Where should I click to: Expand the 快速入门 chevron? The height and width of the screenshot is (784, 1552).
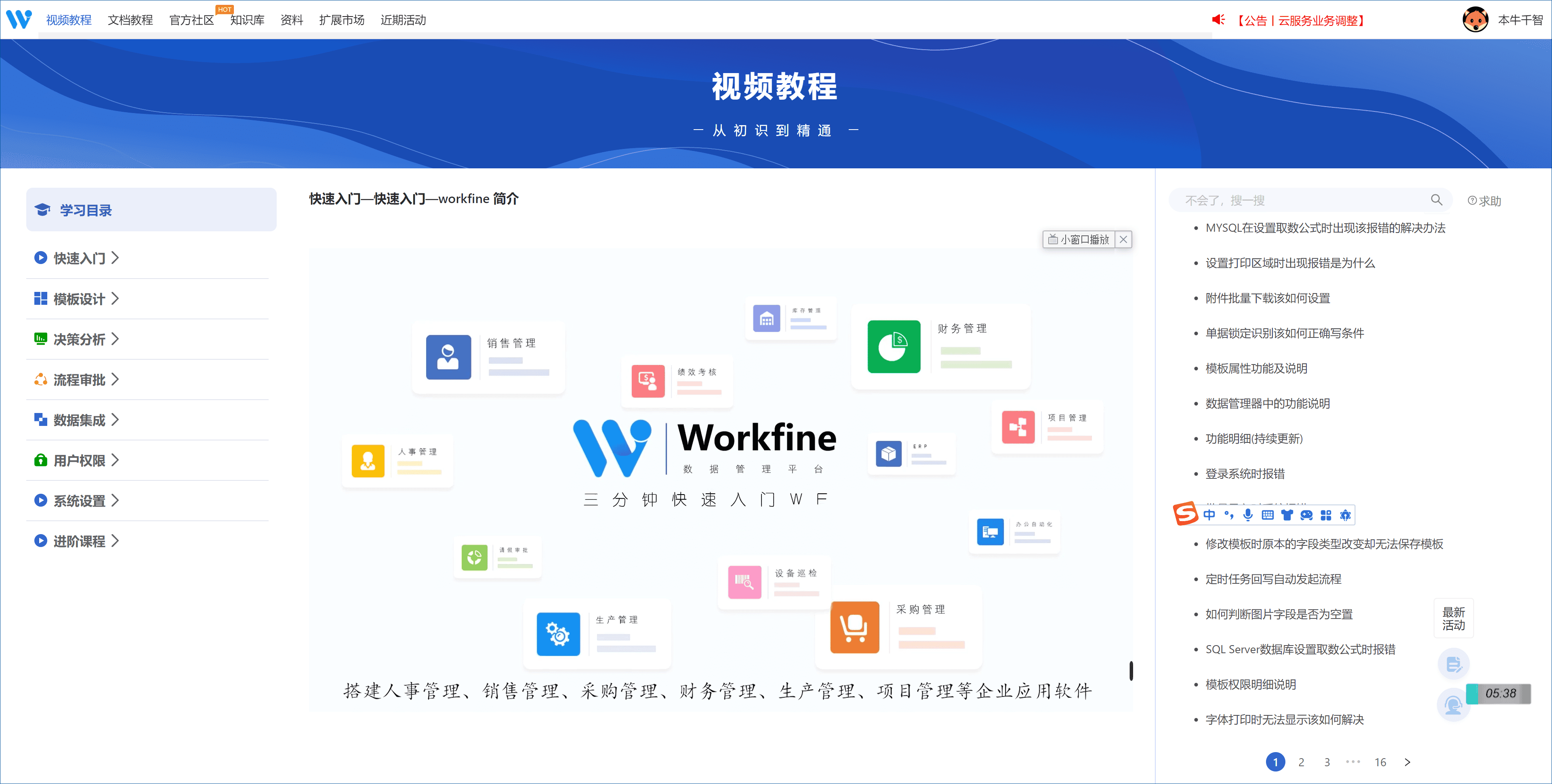coord(115,258)
